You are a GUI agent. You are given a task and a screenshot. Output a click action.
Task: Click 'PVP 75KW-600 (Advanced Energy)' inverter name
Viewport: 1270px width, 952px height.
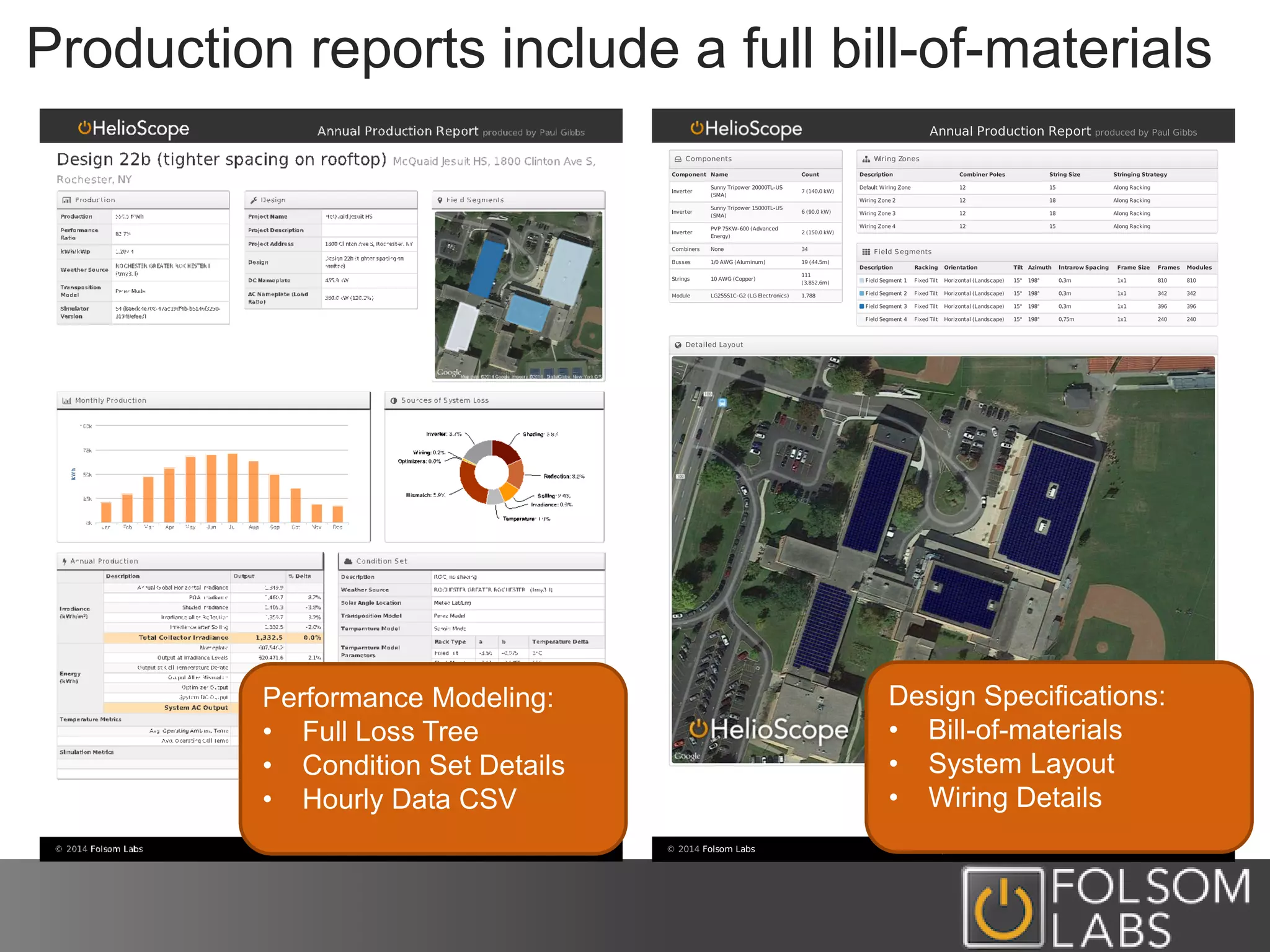pyautogui.click(x=744, y=232)
